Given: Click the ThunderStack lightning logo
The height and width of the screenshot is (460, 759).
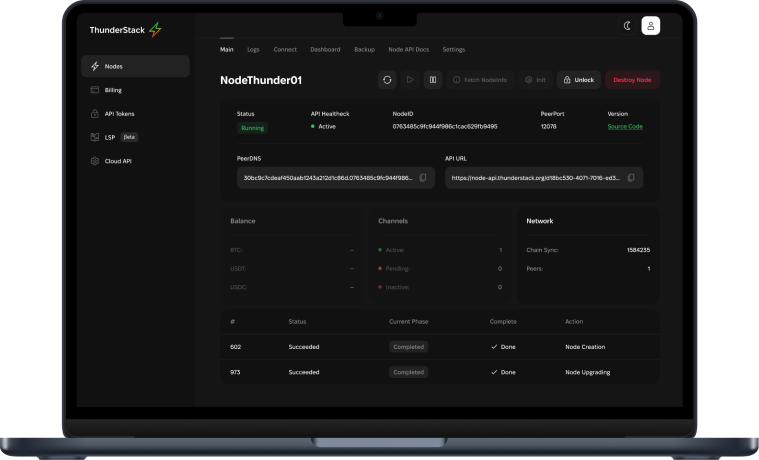Looking at the screenshot, I should coord(155,30).
